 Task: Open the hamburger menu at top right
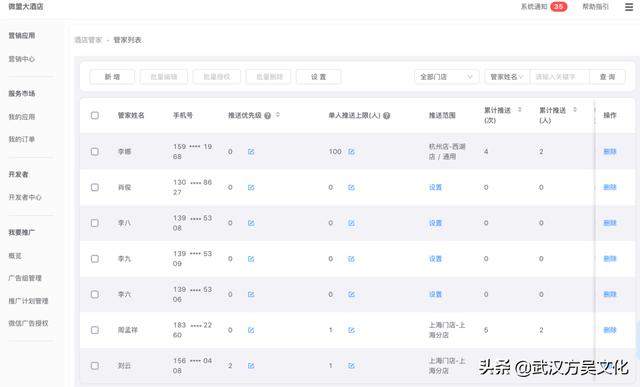pyautogui.click(x=629, y=7)
